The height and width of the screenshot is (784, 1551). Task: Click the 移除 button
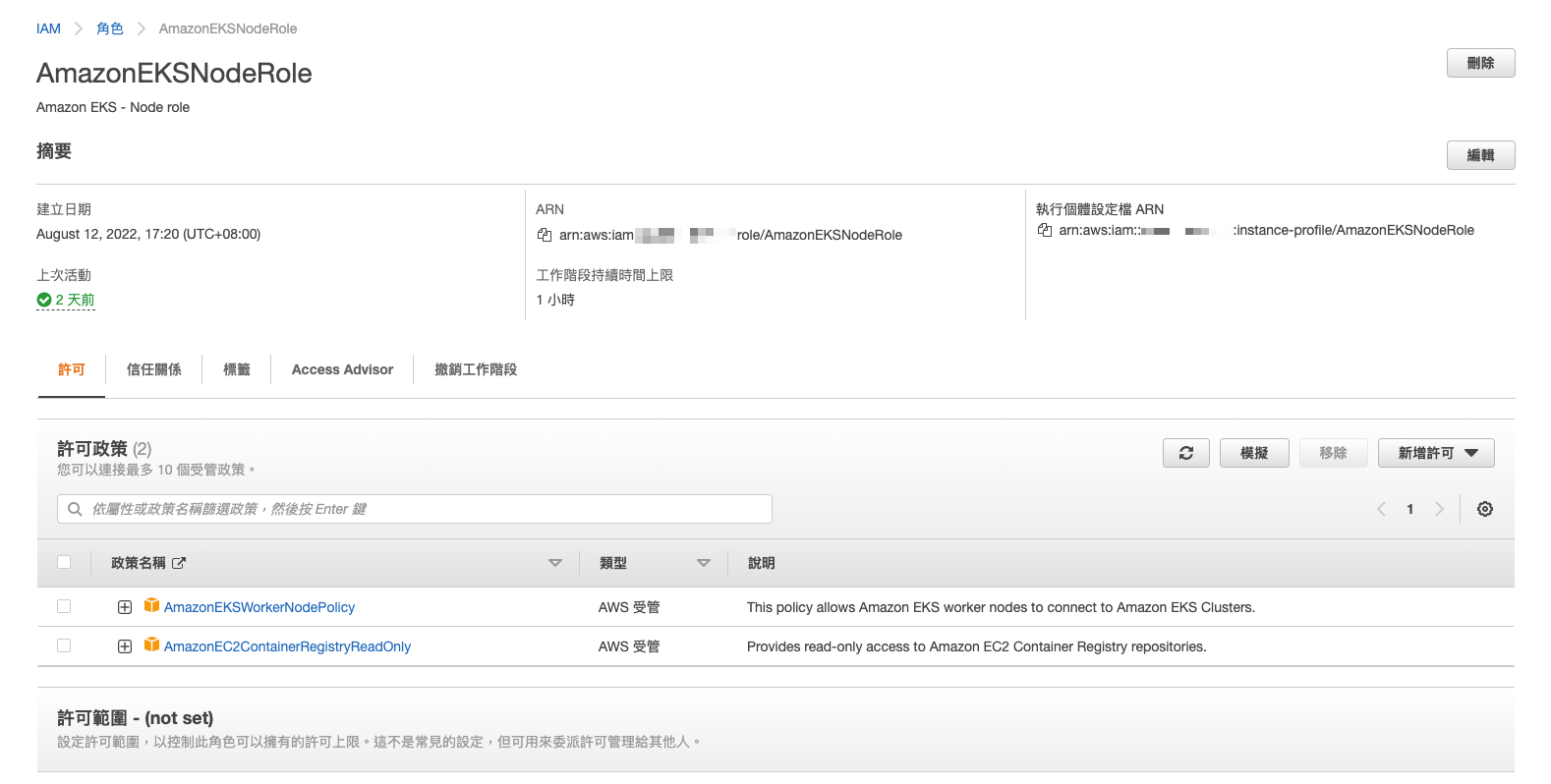click(x=1333, y=453)
